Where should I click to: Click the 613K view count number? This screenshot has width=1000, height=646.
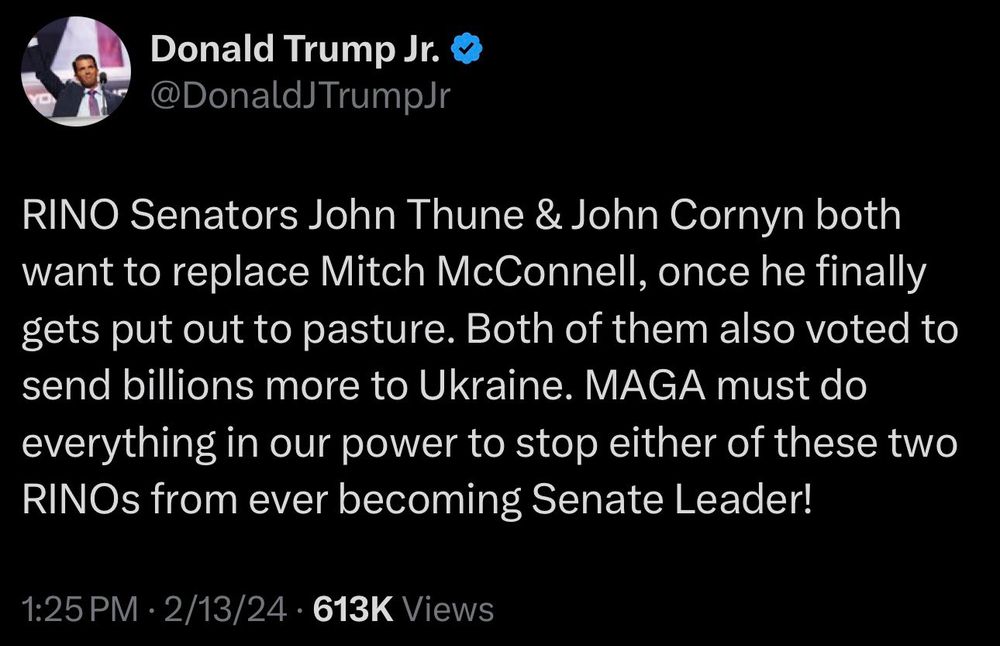[x=354, y=609]
